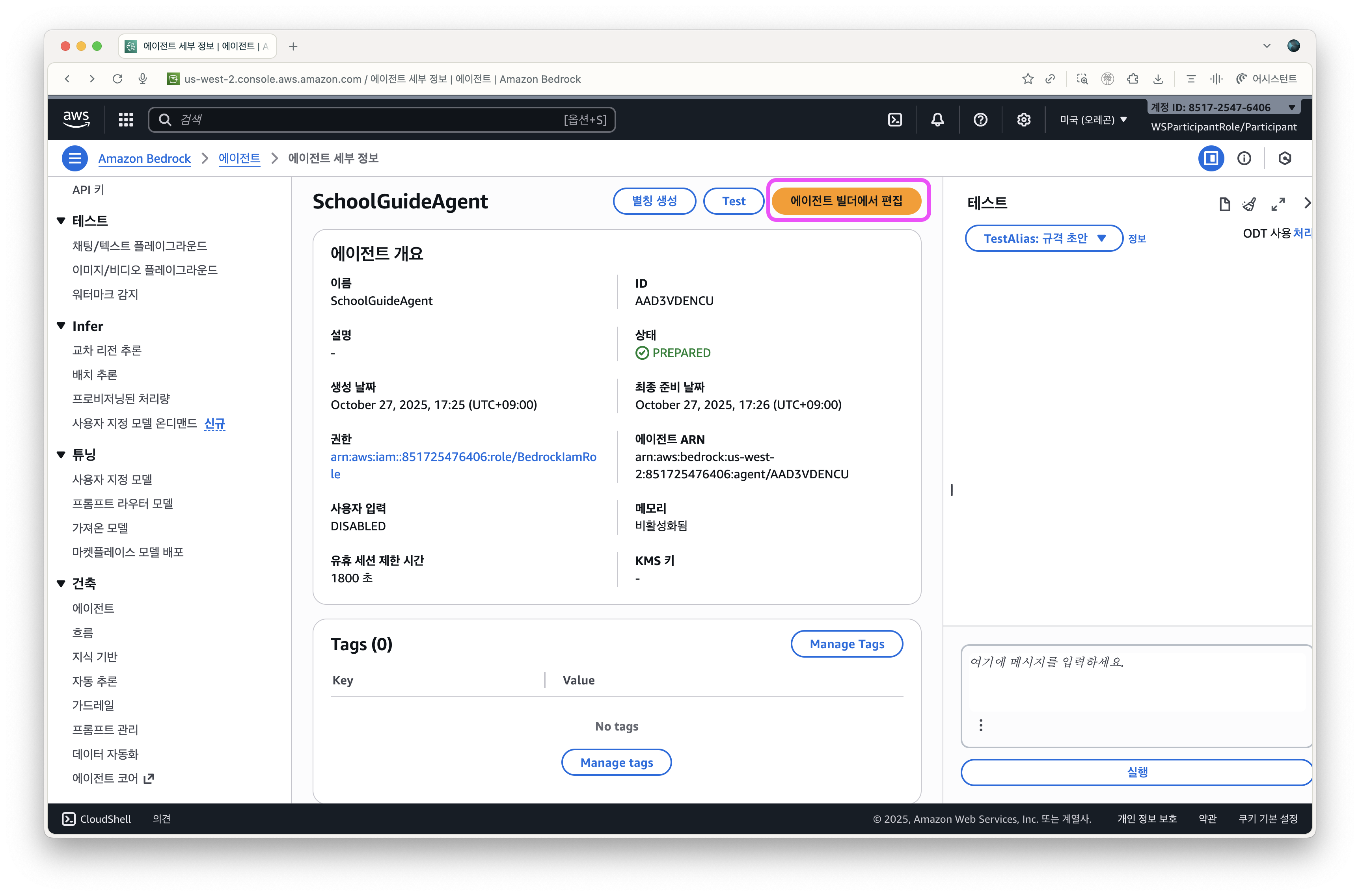Open 의견 feedback in the footer
The height and width of the screenshot is (896, 1360).
[162, 819]
